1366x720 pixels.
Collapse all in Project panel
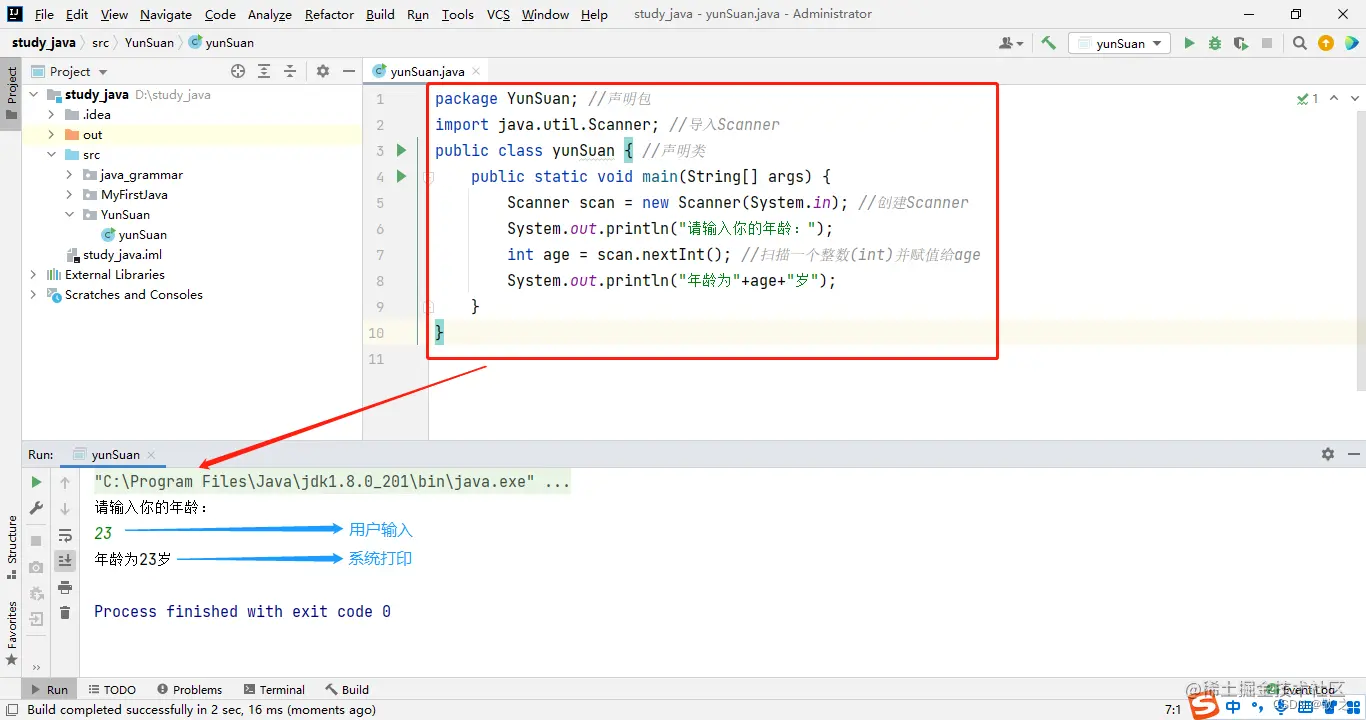point(290,71)
